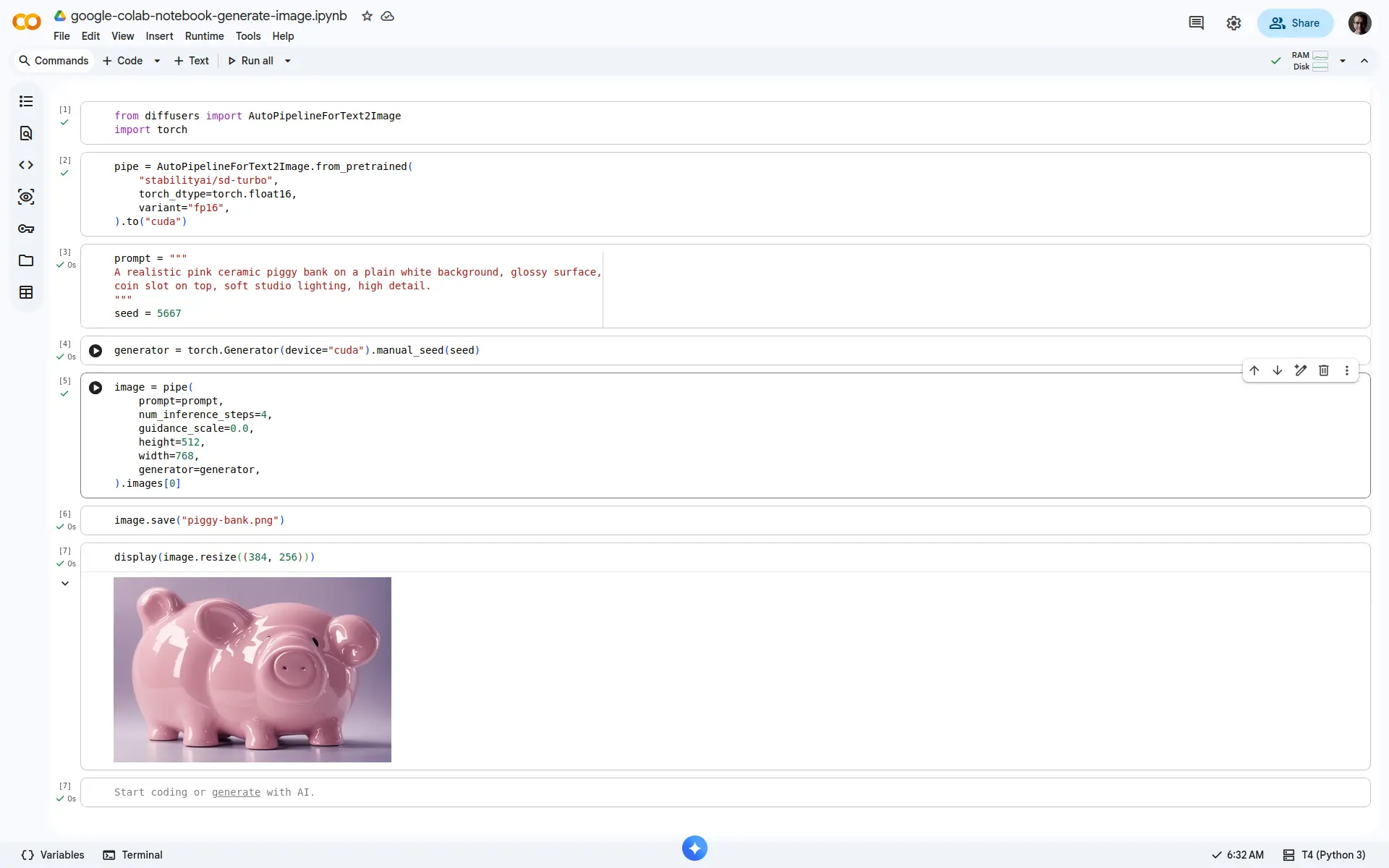This screenshot has height=868, width=1389.
Task: Click the generated piggy bank image
Action: [x=252, y=670]
